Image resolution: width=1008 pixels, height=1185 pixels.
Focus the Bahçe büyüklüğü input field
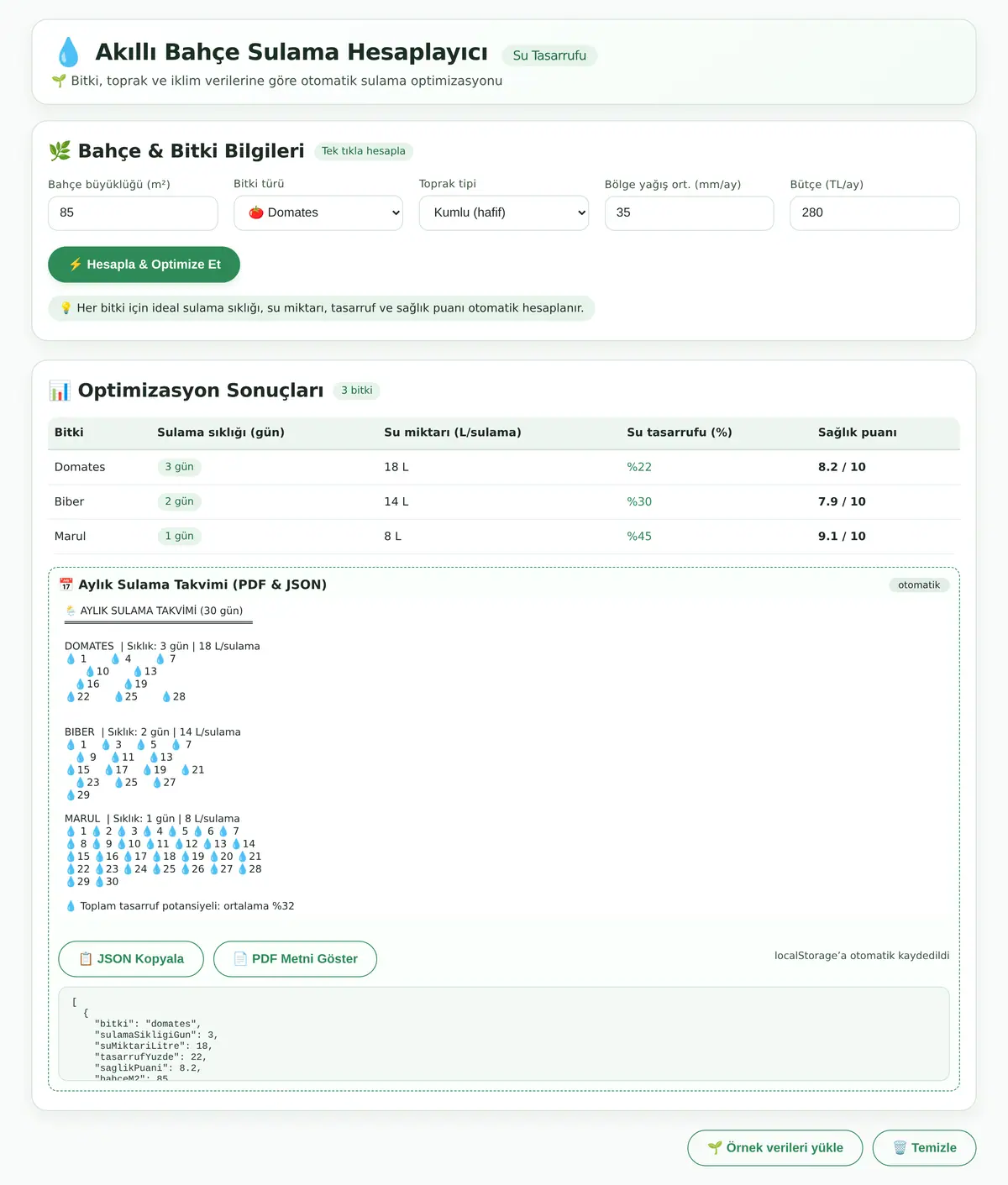133,213
